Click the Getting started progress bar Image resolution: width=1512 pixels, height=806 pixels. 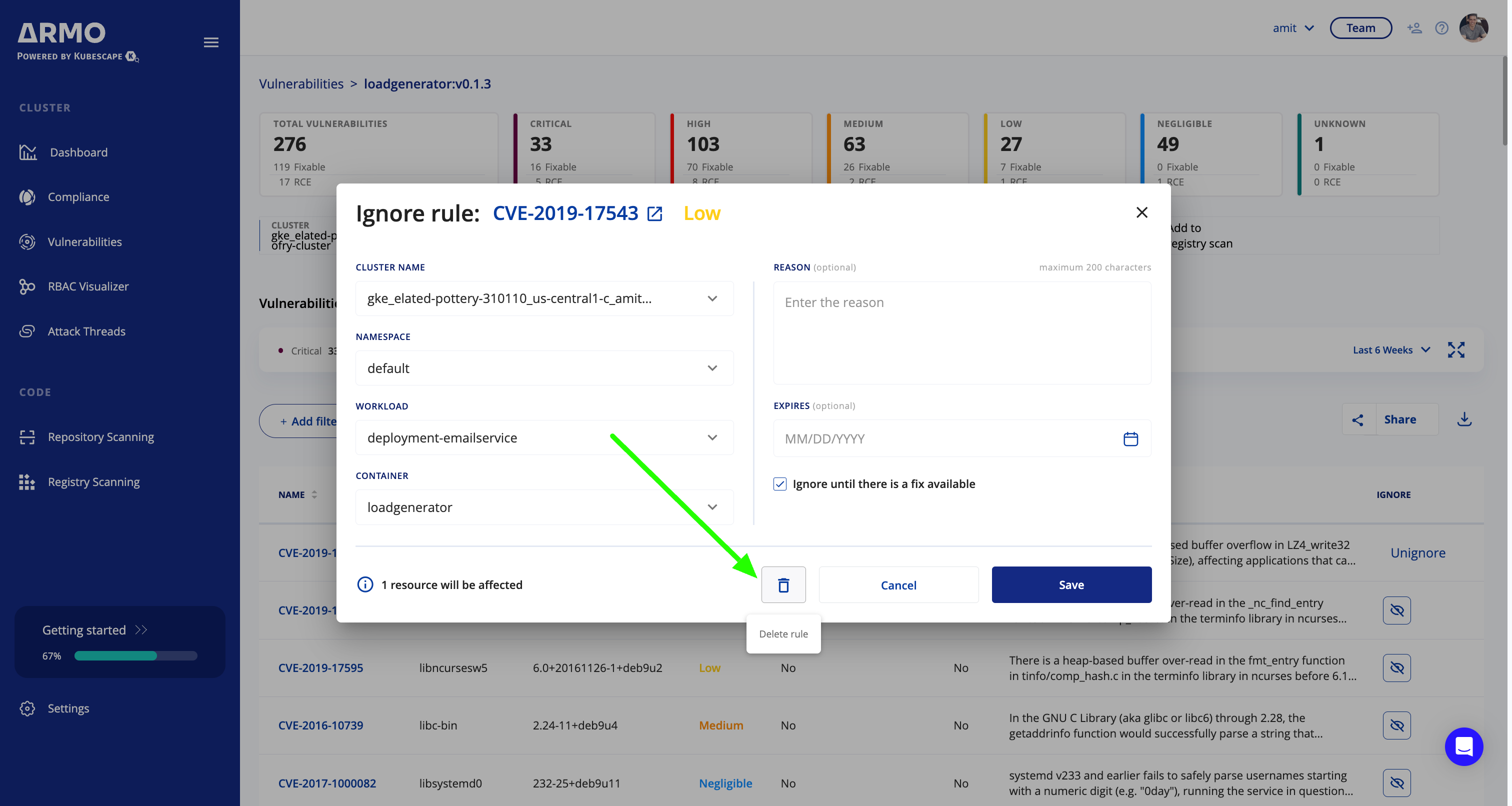135,655
